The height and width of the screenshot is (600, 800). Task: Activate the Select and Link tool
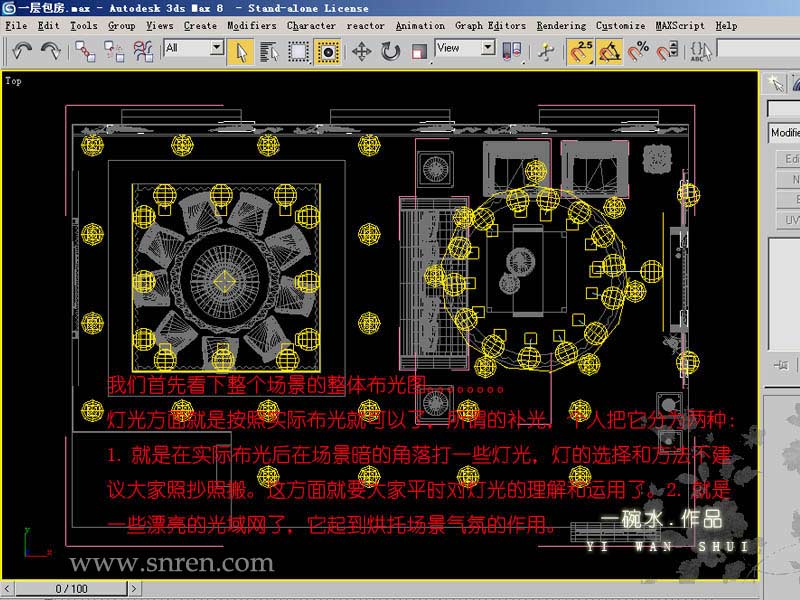tap(85, 51)
